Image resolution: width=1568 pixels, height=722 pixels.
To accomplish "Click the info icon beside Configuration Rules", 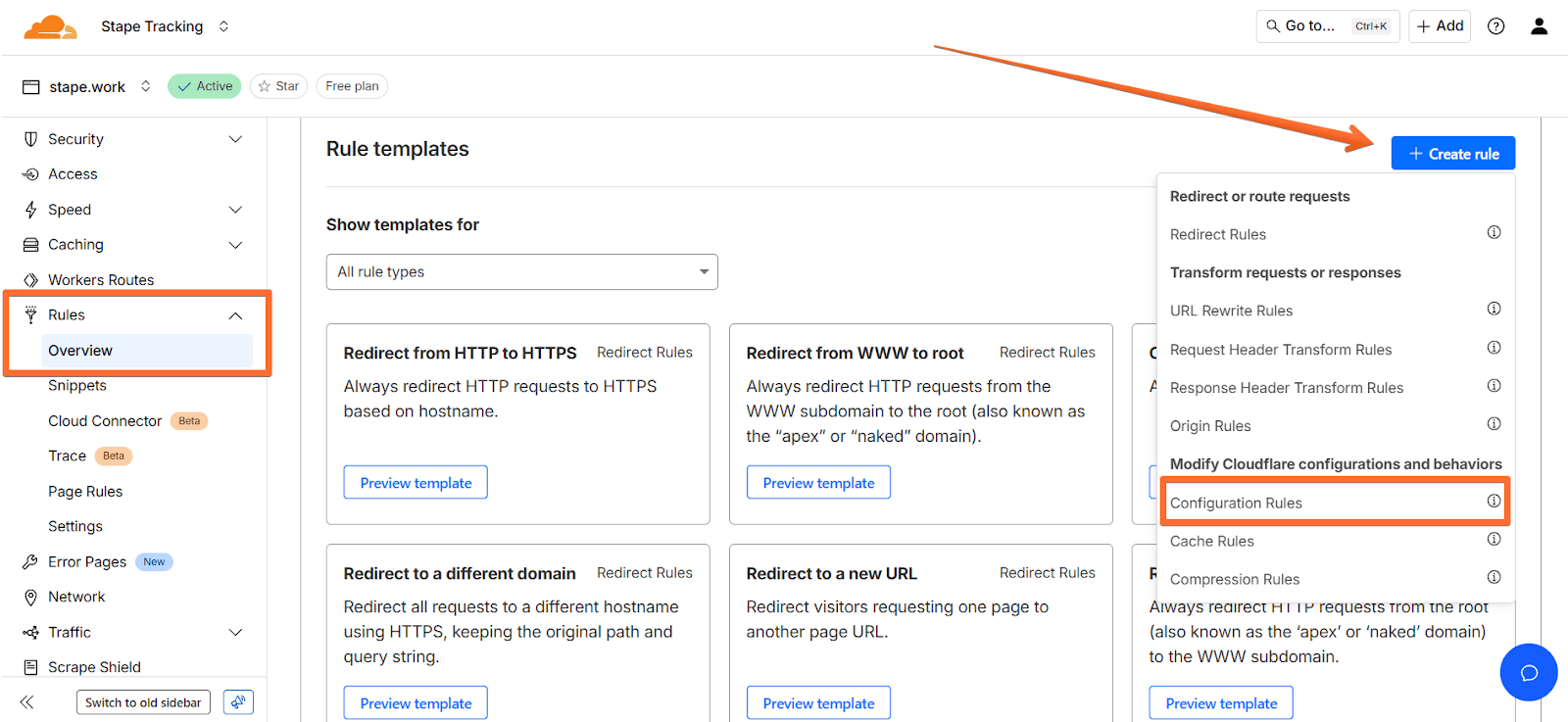I will coord(1494,501).
